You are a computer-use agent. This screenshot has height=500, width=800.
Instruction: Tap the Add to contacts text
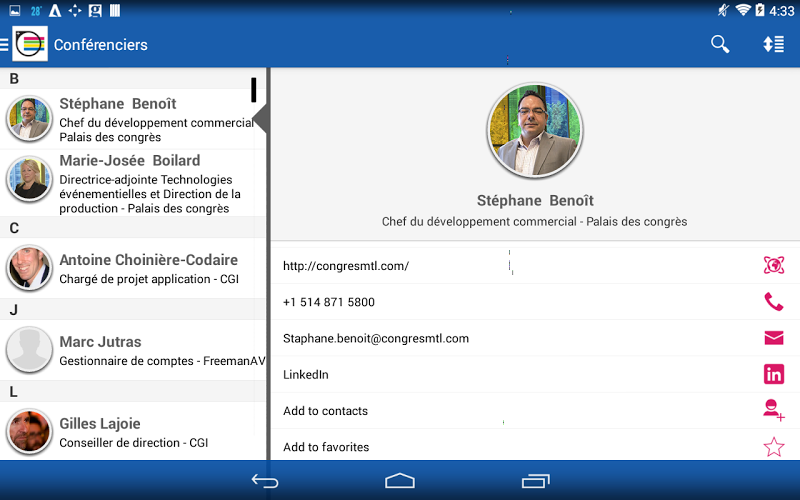[325, 411]
